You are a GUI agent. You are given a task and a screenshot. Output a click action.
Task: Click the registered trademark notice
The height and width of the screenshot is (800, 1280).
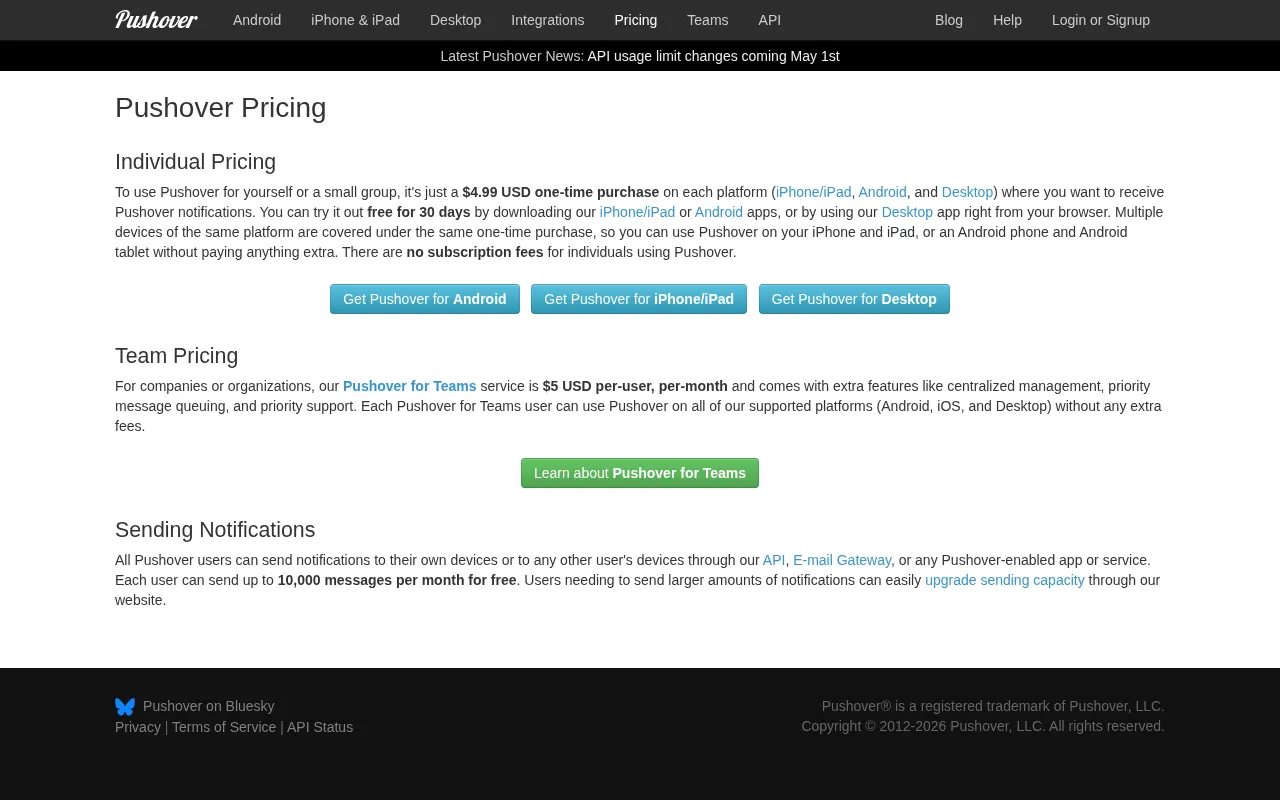tap(993, 706)
